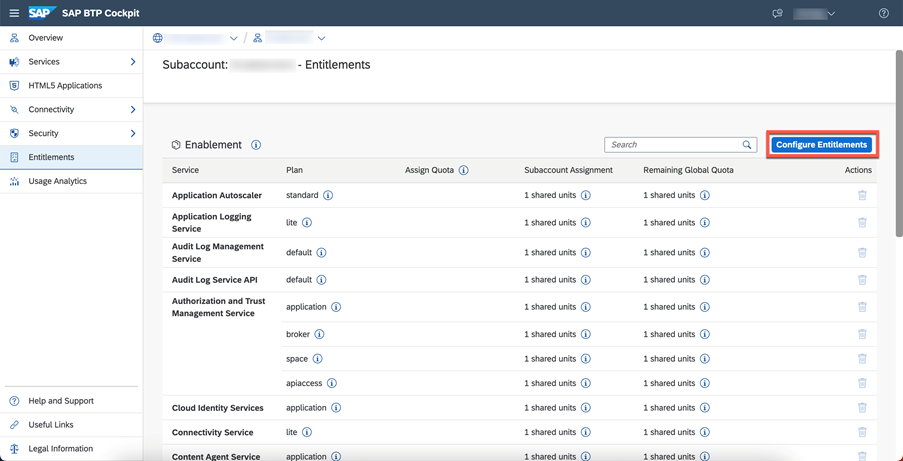Show info for the broker plan

pos(319,334)
